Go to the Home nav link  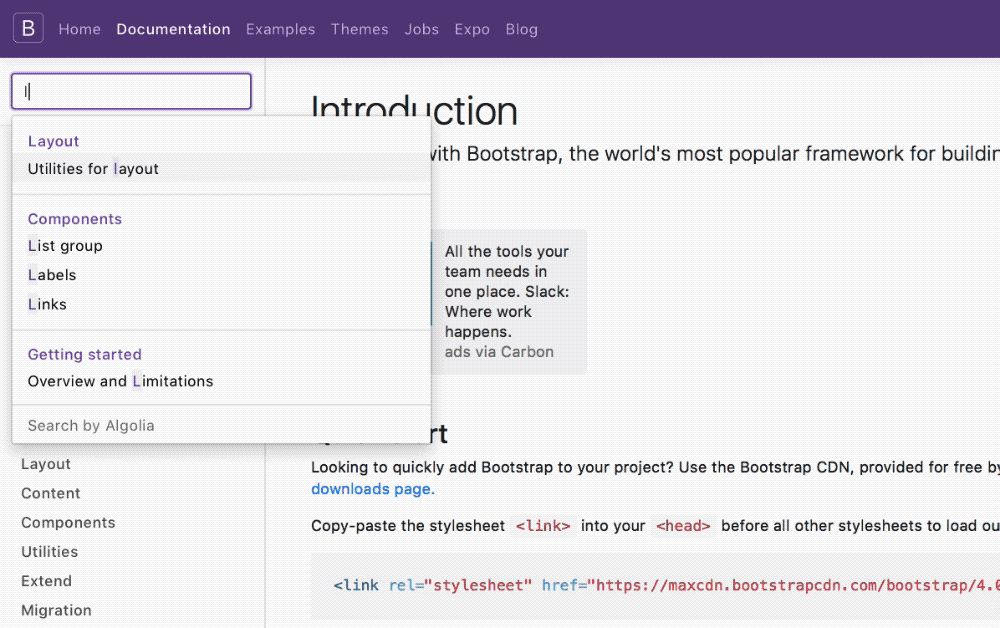pos(80,29)
